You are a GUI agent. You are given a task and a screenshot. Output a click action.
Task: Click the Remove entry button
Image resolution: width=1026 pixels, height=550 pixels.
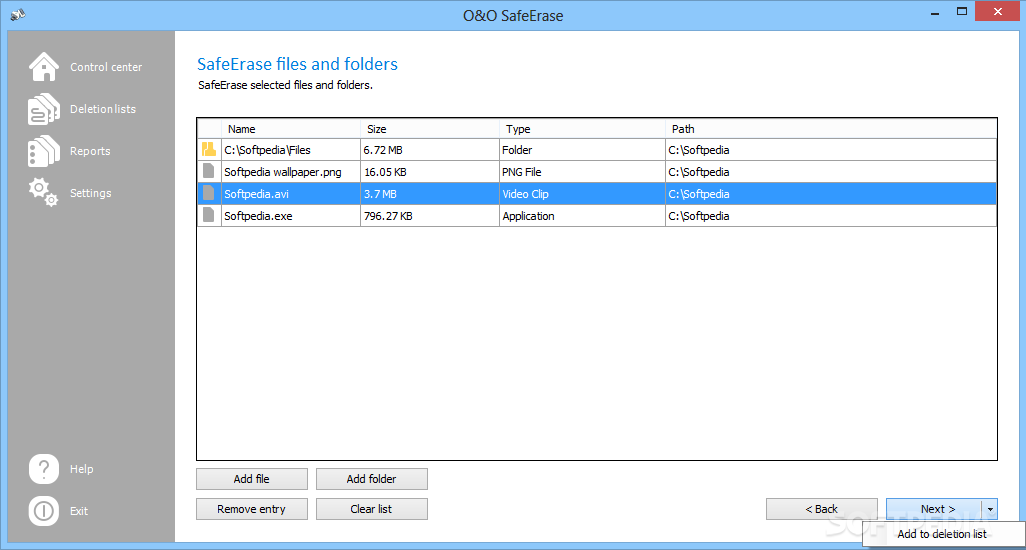[x=252, y=509]
